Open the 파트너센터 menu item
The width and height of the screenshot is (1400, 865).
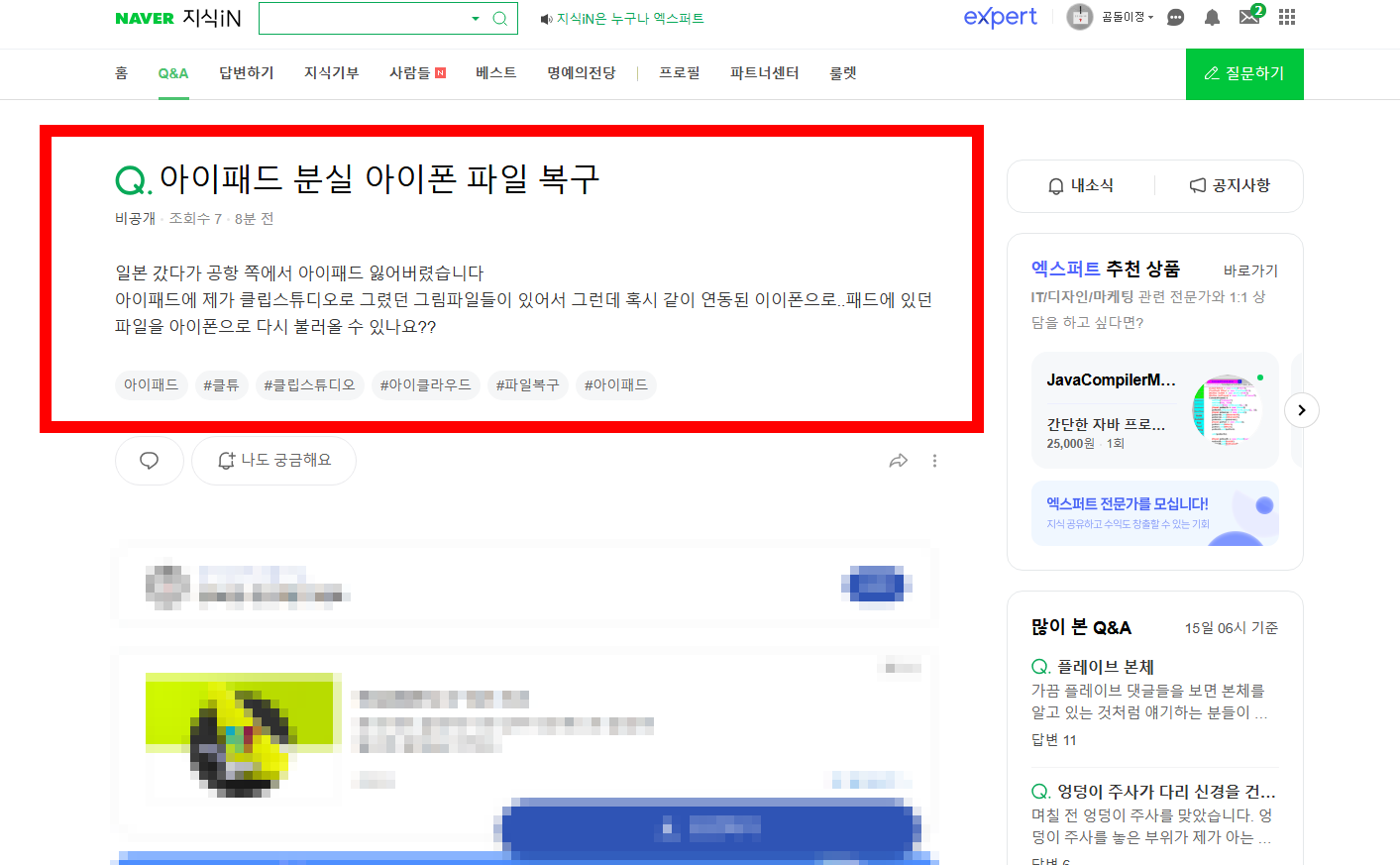765,73
